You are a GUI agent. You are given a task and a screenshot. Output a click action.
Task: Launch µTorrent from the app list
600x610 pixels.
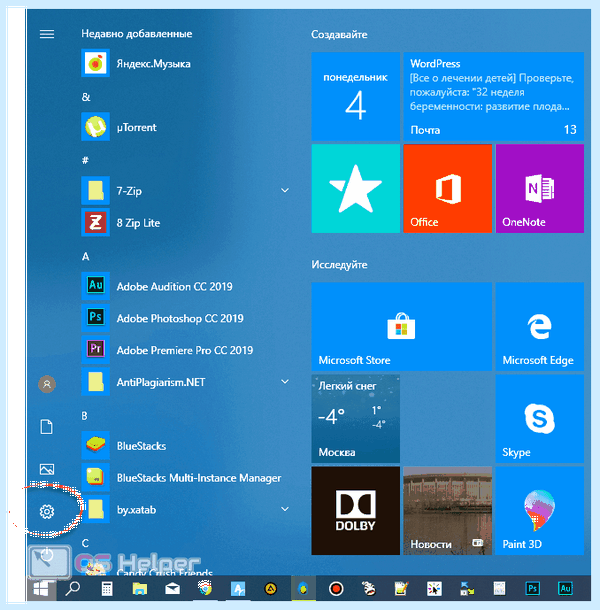click(186, 127)
